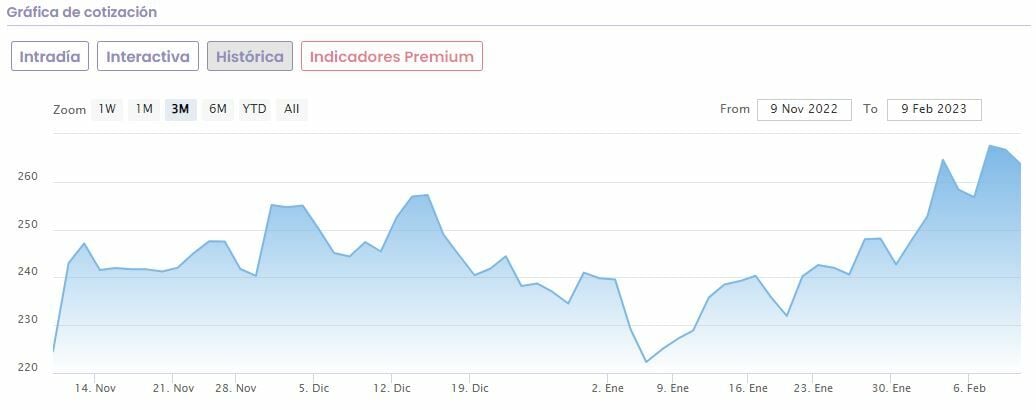Choose the 6M zoom range

point(217,109)
